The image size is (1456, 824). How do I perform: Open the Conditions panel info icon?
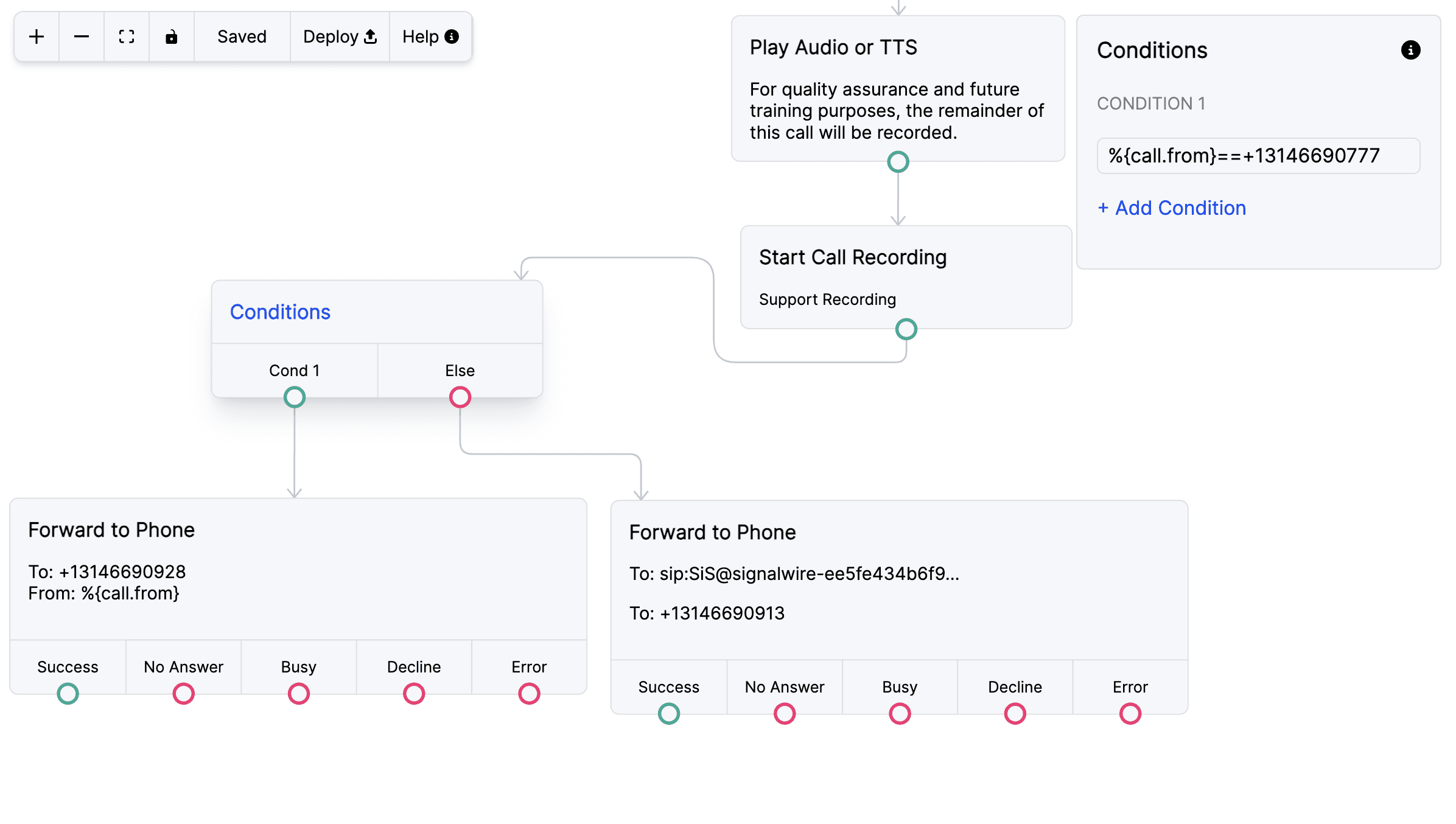(x=1410, y=50)
